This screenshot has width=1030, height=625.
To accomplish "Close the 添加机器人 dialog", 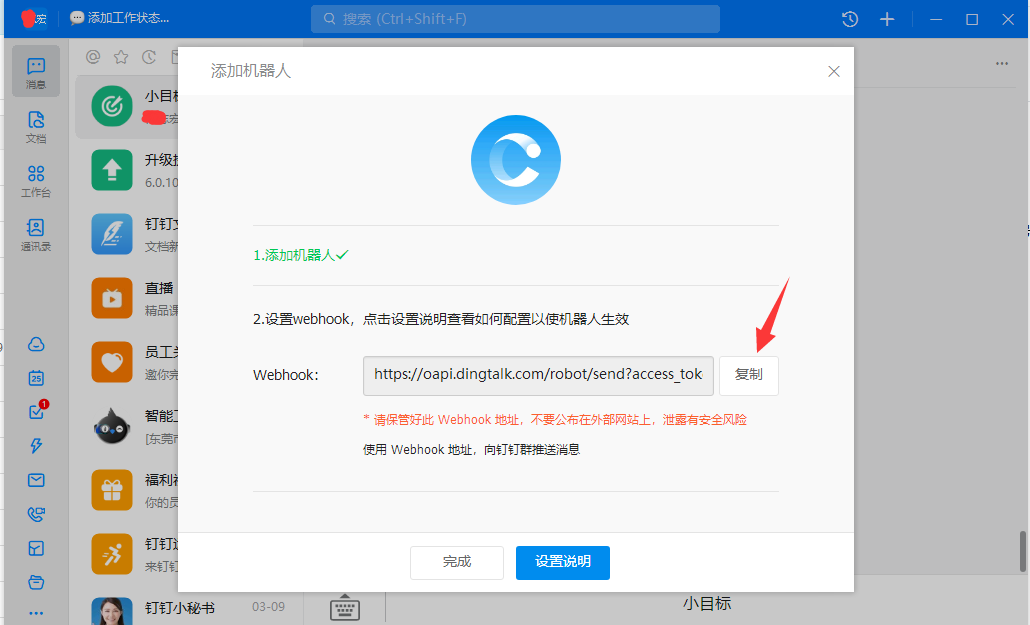I will click(x=834, y=72).
